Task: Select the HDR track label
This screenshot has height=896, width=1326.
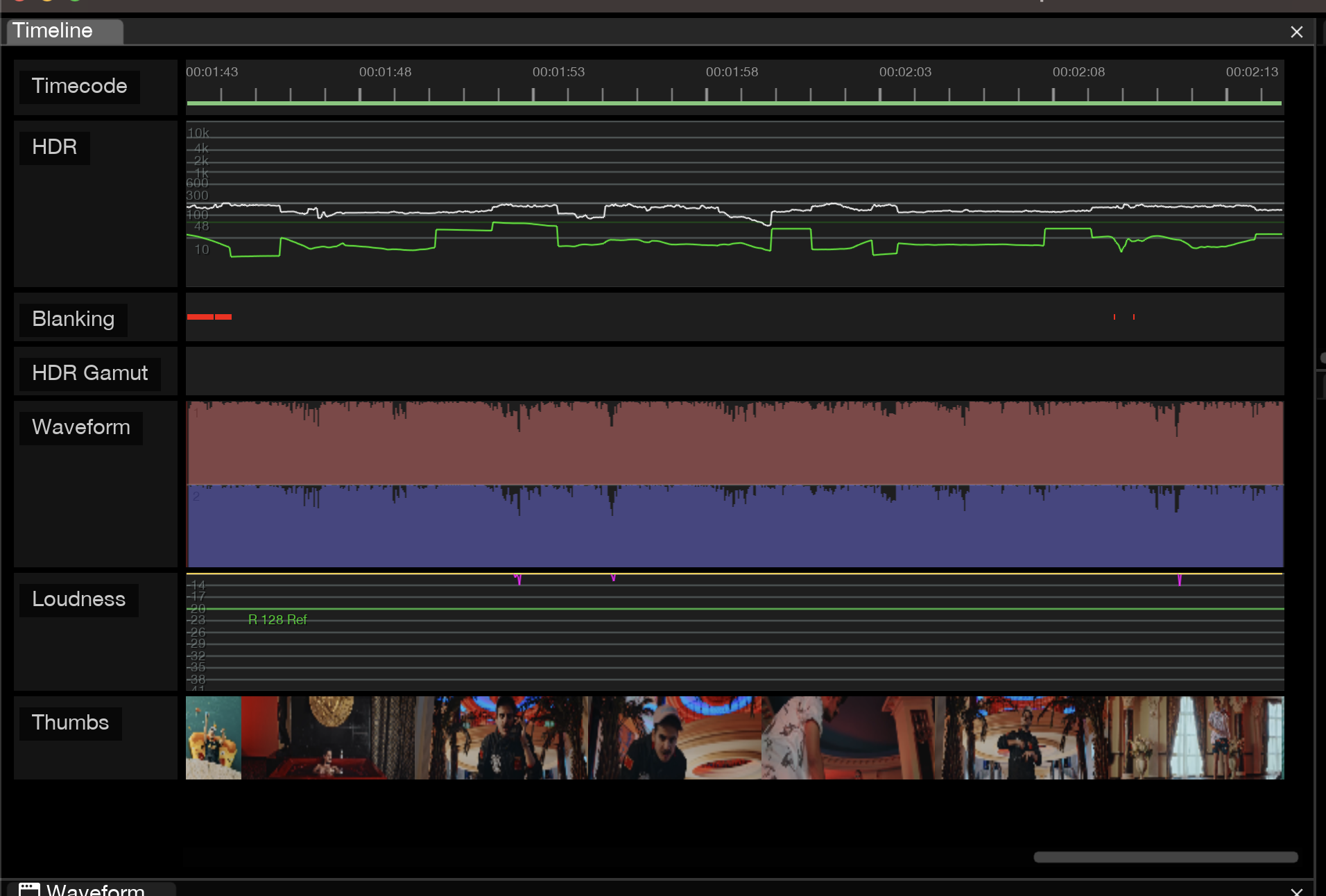Action: [x=54, y=148]
